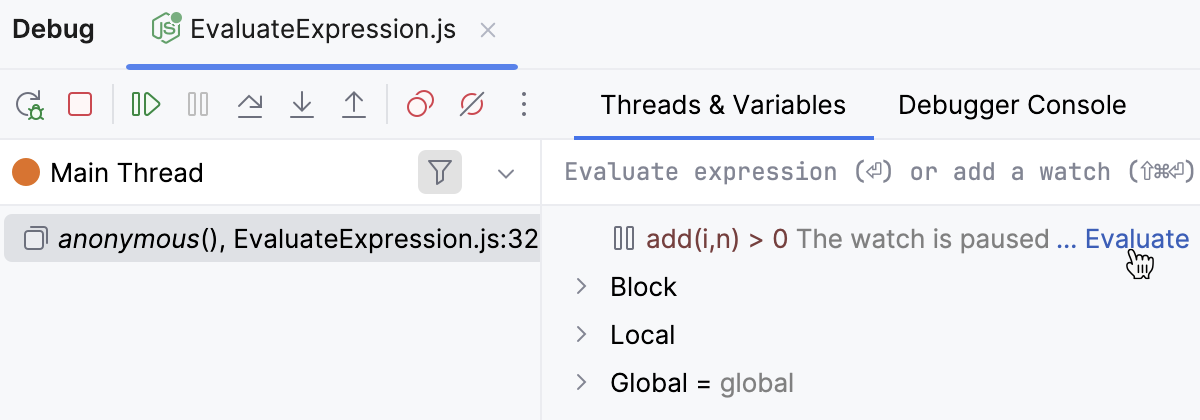Click the Step Into icon
Image resolution: width=1200 pixels, height=420 pixels.
301,104
